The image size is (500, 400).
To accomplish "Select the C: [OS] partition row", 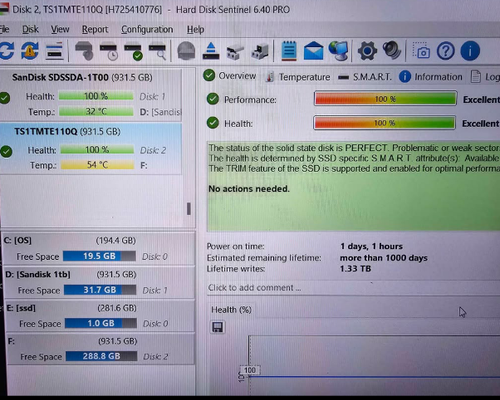I will [x=99, y=249].
